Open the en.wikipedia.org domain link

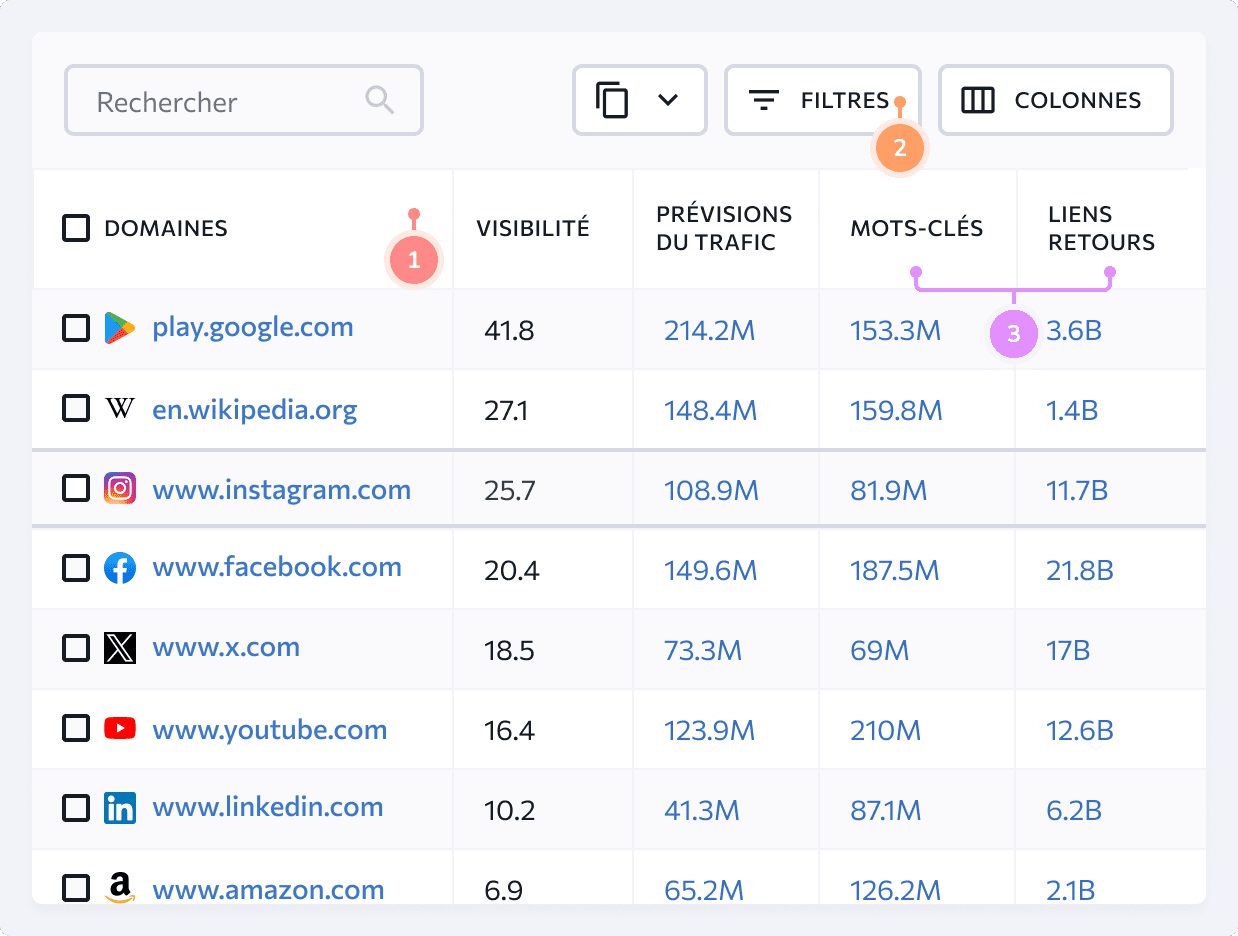coord(254,409)
